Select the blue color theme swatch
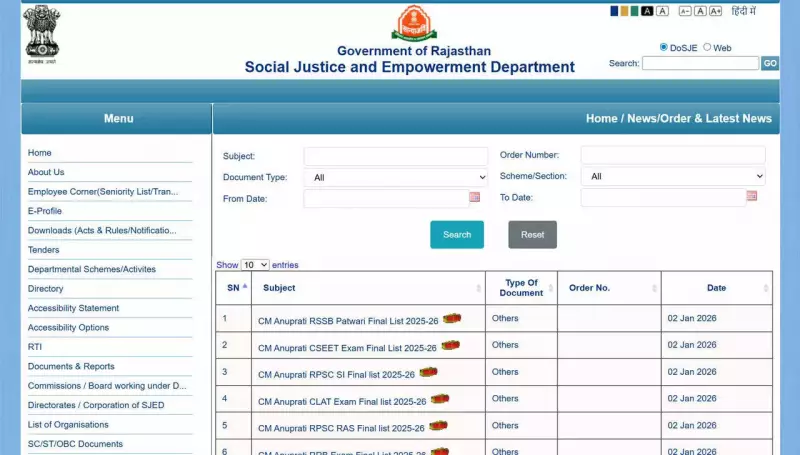The height and width of the screenshot is (455, 800). tap(614, 11)
